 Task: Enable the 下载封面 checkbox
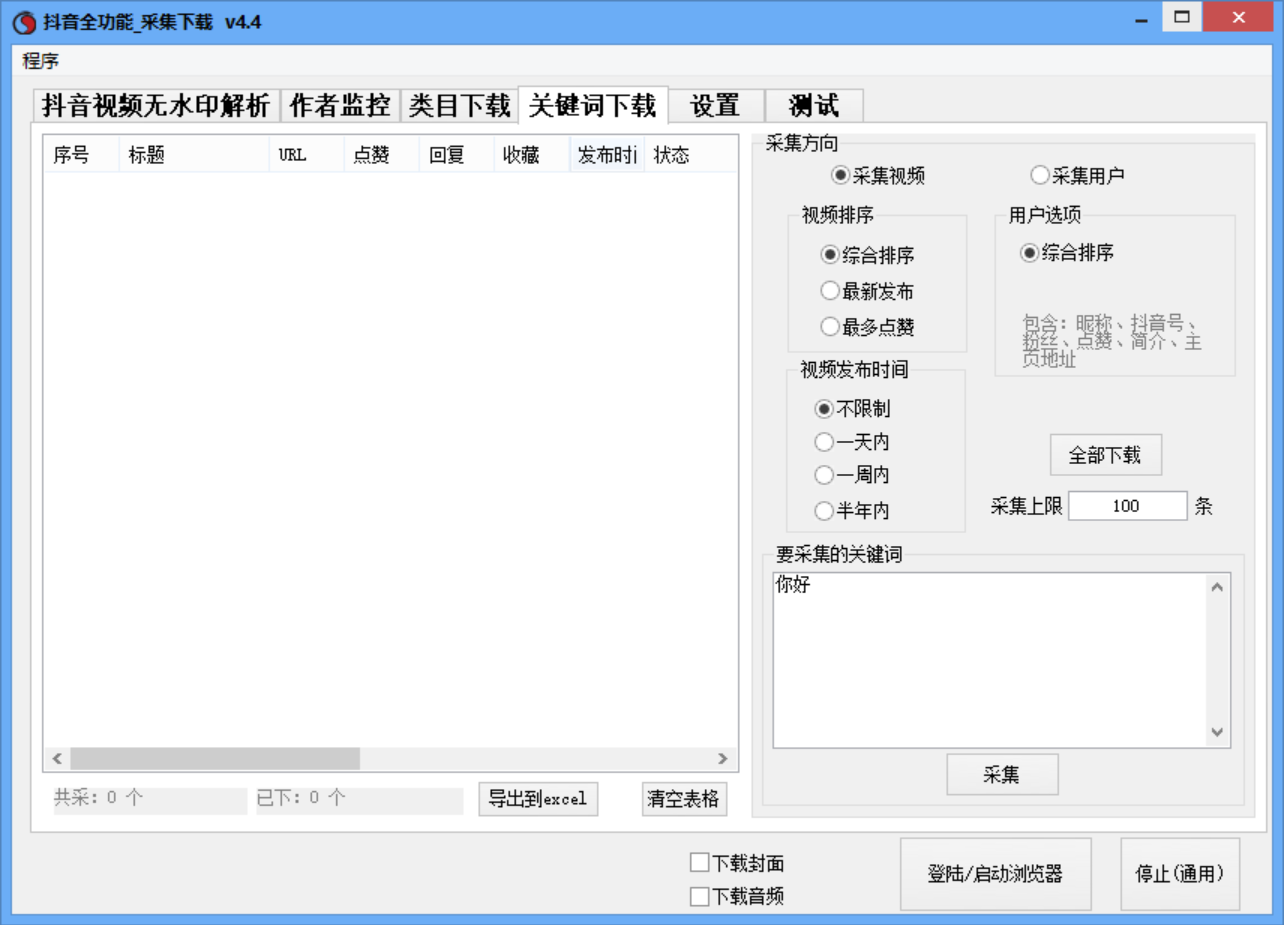tap(738, 863)
